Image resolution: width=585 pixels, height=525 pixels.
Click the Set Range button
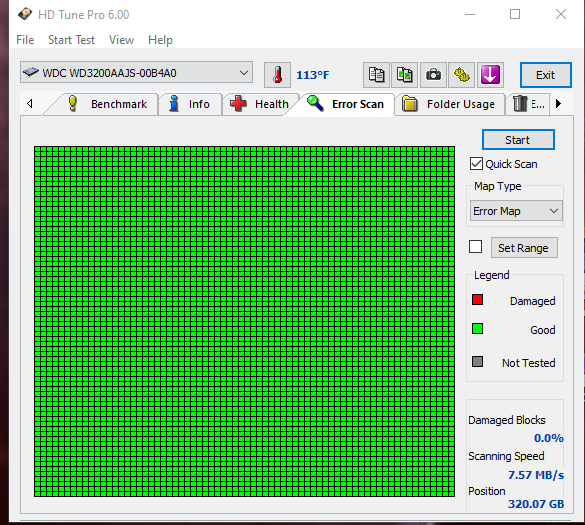point(524,248)
